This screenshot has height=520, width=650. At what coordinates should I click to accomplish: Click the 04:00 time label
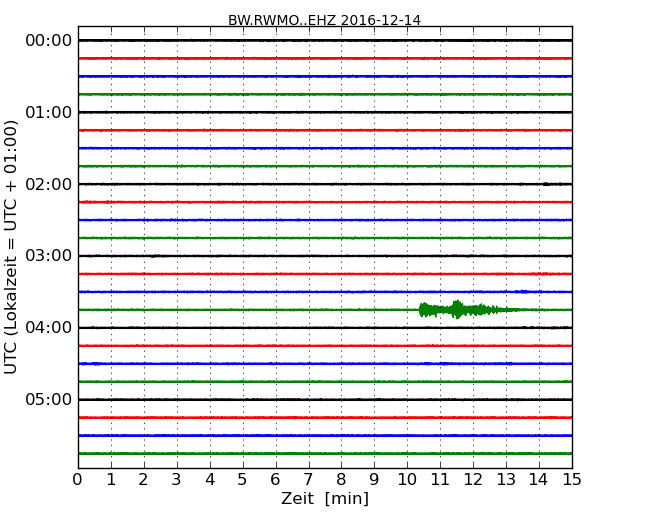point(49,328)
